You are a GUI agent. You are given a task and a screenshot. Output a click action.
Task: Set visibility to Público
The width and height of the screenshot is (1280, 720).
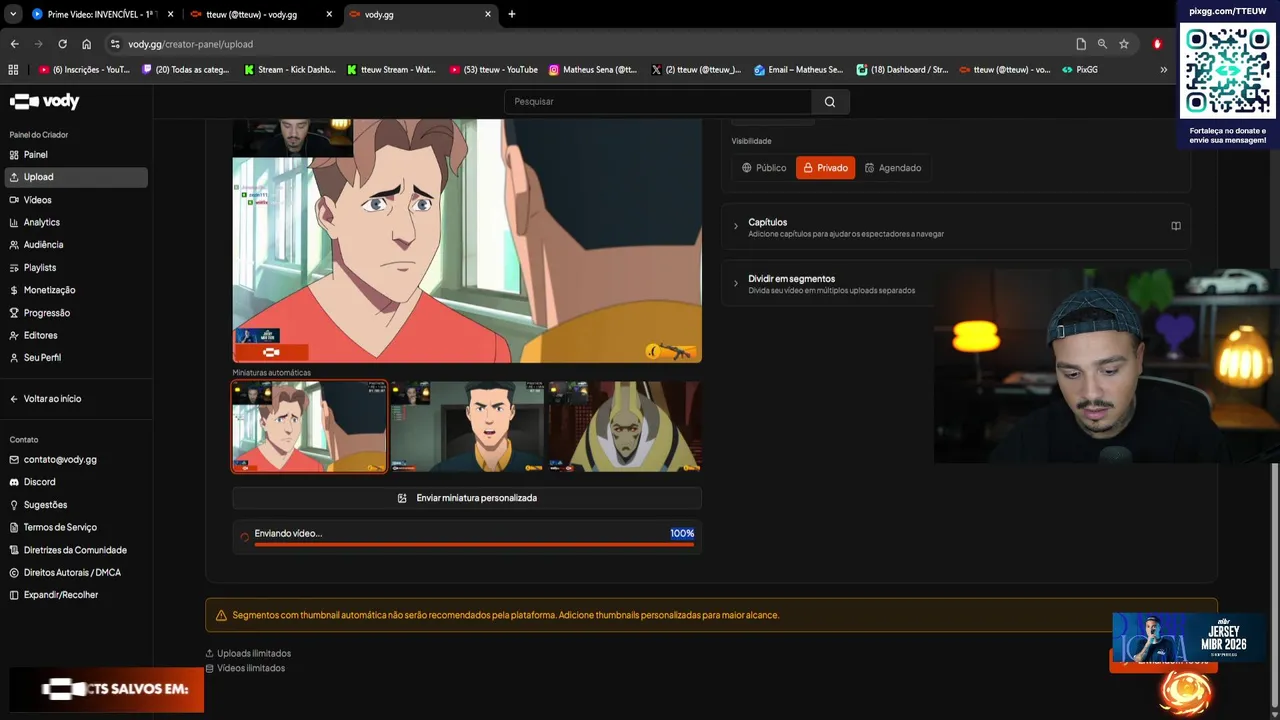pyautogui.click(x=764, y=168)
